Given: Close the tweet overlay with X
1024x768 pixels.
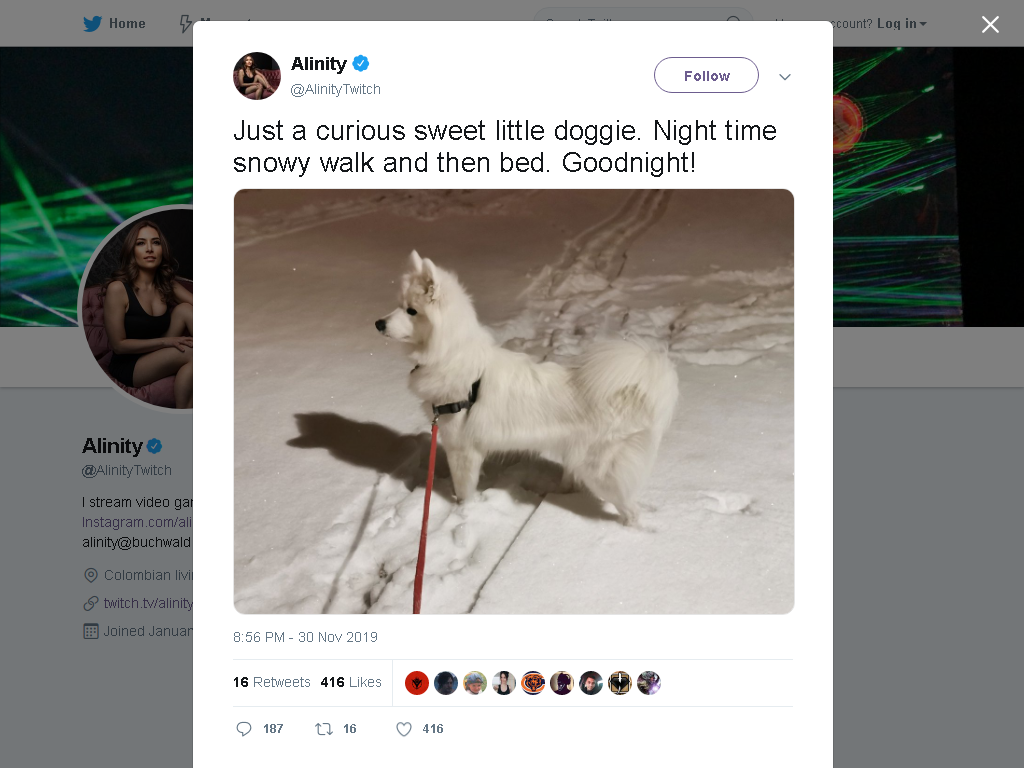Looking at the screenshot, I should pyautogui.click(x=990, y=24).
